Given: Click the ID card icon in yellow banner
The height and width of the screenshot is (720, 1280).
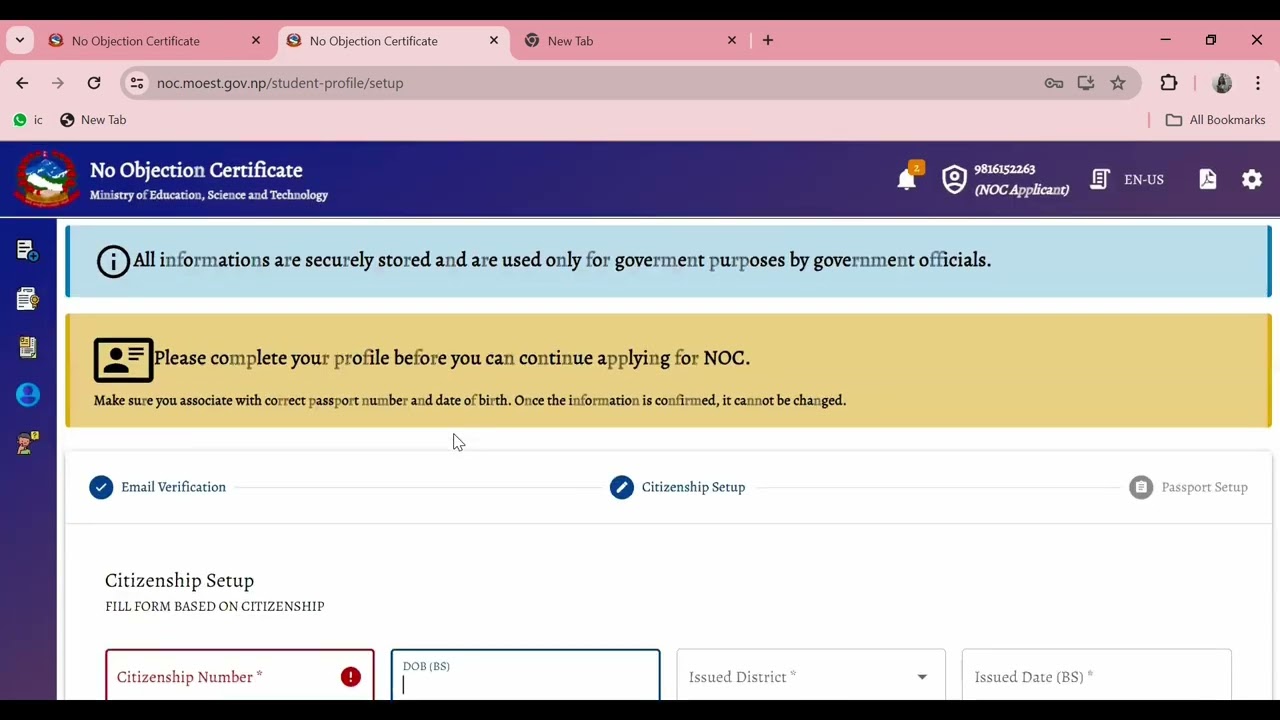Looking at the screenshot, I should [123, 360].
